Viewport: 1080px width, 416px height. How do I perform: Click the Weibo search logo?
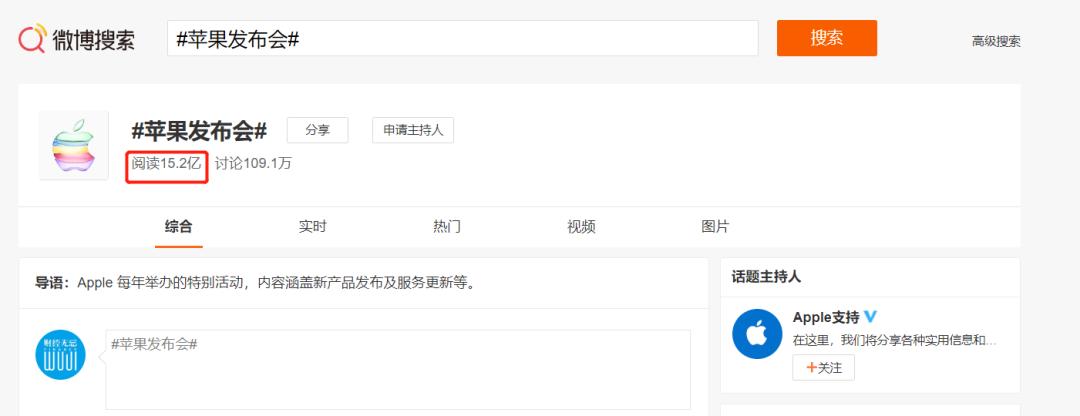pos(76,38)
